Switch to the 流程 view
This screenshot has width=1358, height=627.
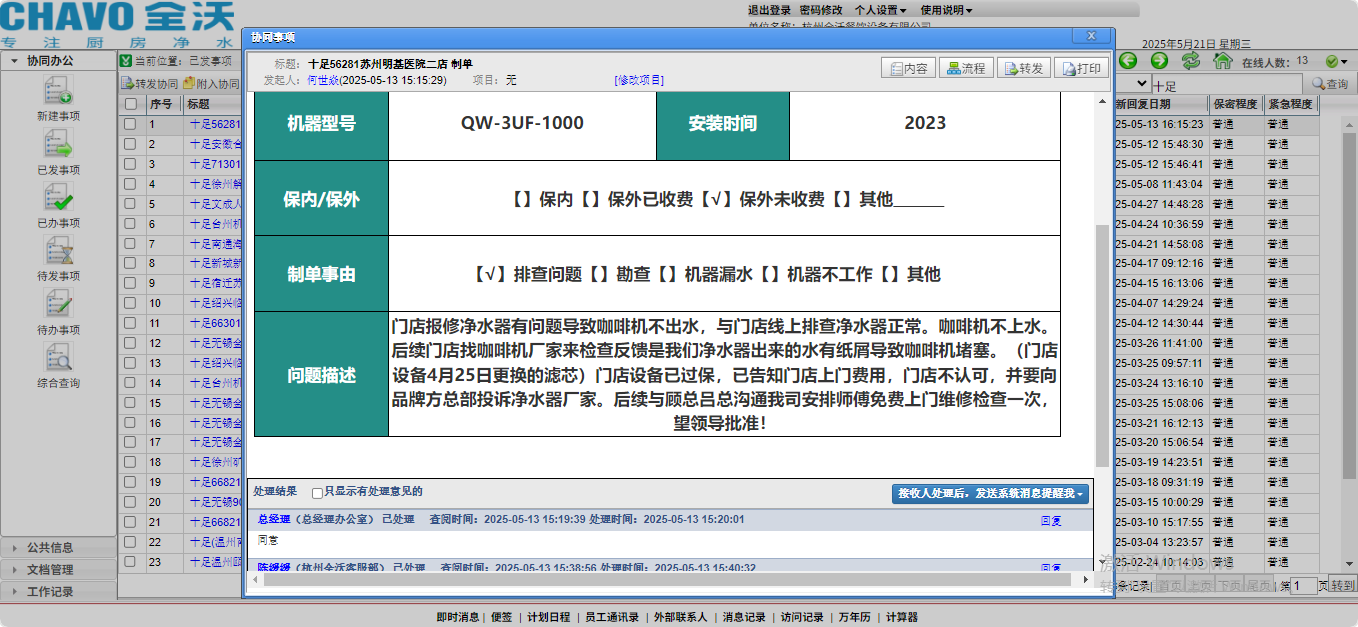pyautogui.click(x=966, y=68)
